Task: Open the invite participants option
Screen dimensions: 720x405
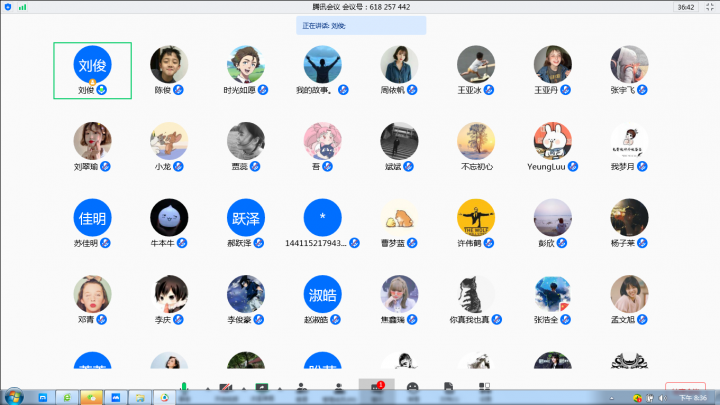Action: click(x=301, y=387)
